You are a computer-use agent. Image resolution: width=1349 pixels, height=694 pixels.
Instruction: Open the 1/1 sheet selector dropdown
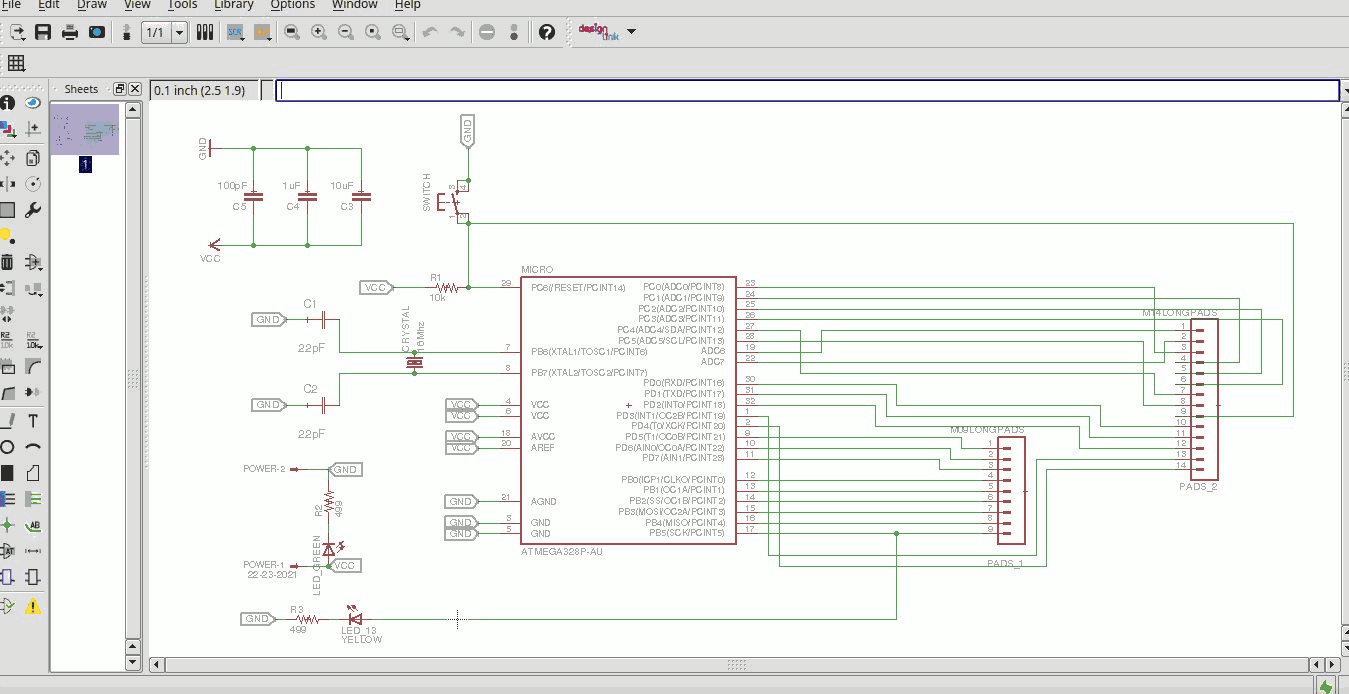[x=179, y=32]
